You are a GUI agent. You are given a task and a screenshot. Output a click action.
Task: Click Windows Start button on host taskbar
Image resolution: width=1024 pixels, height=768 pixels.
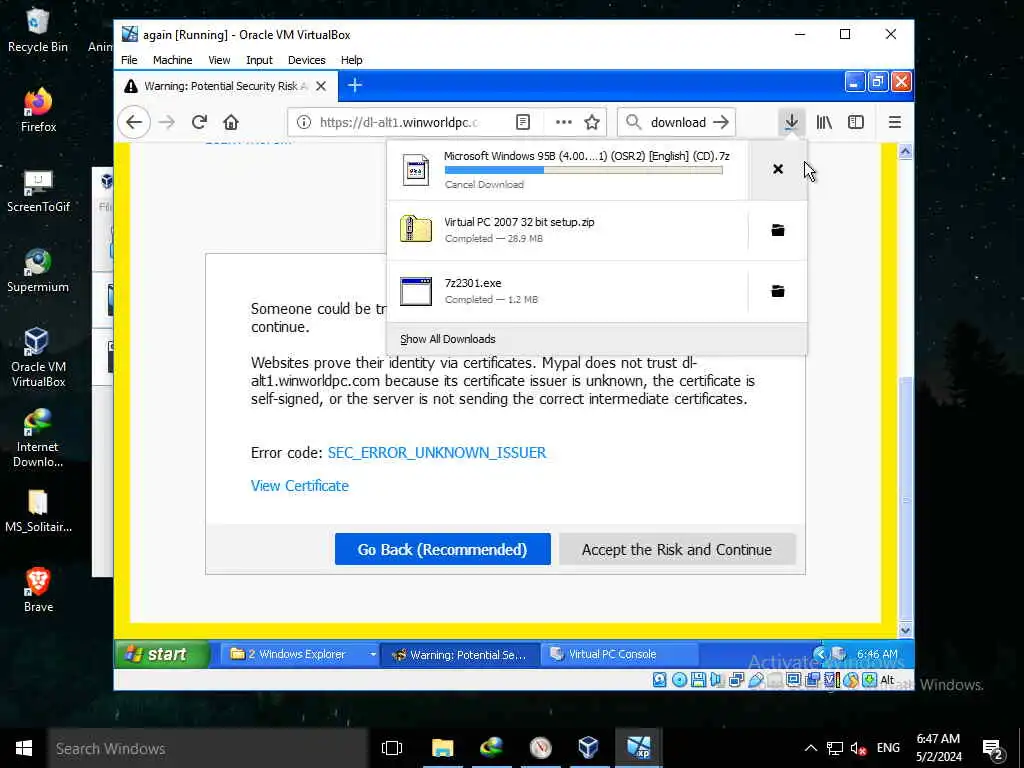coord(24,748)
